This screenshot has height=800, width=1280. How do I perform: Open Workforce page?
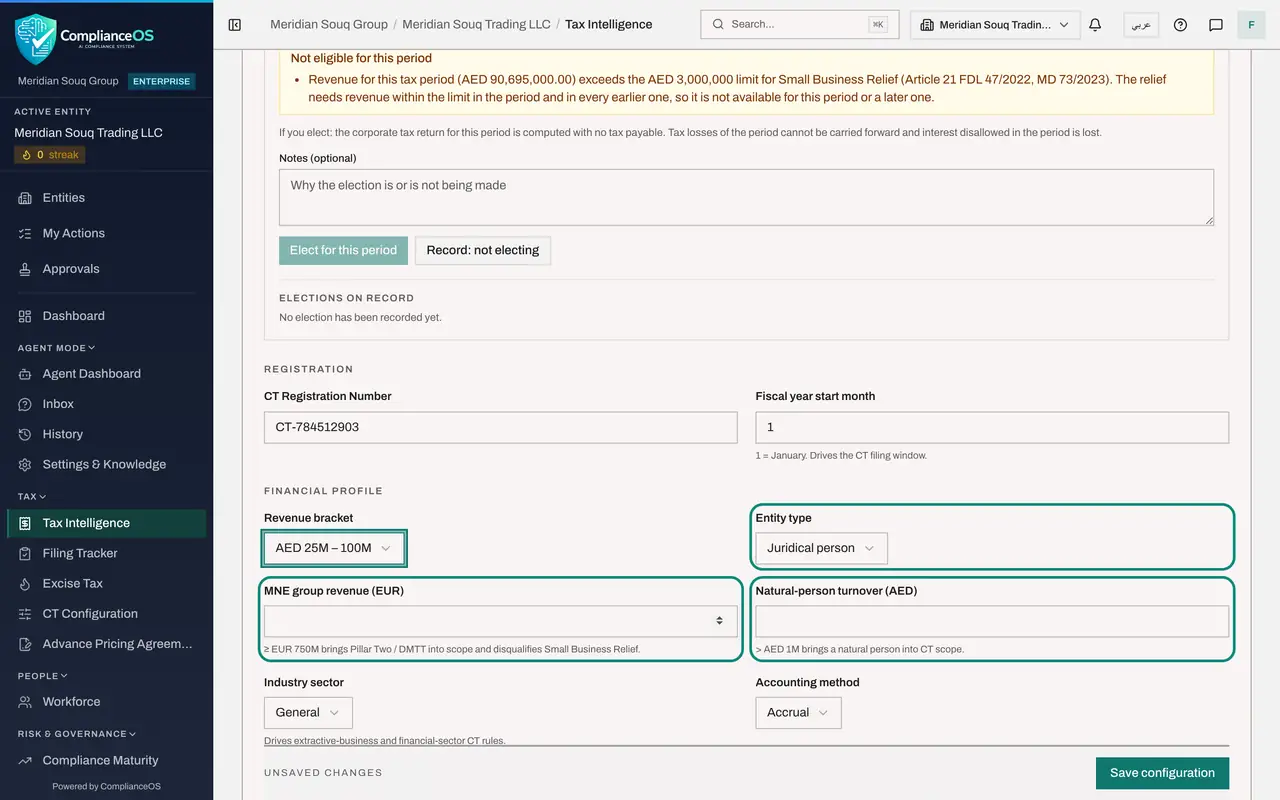[x=106, y=702]
